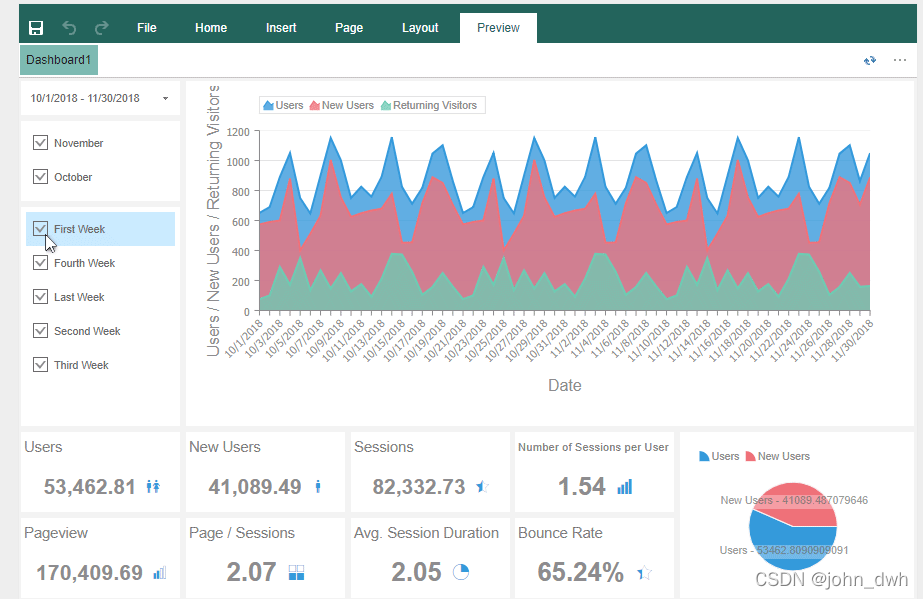Switch to the Preview ribbon tab

coord(498,27)
